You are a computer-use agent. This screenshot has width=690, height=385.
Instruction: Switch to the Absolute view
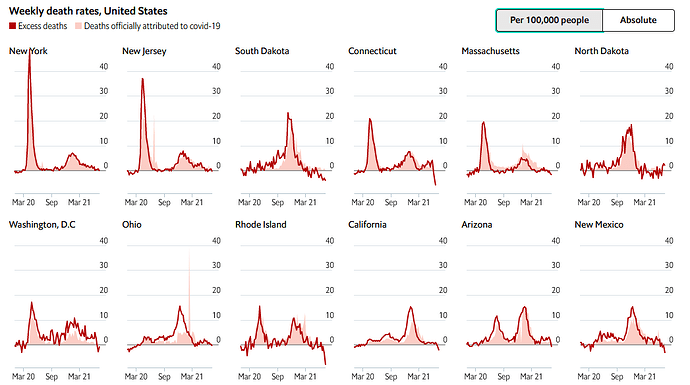point(638,20)
